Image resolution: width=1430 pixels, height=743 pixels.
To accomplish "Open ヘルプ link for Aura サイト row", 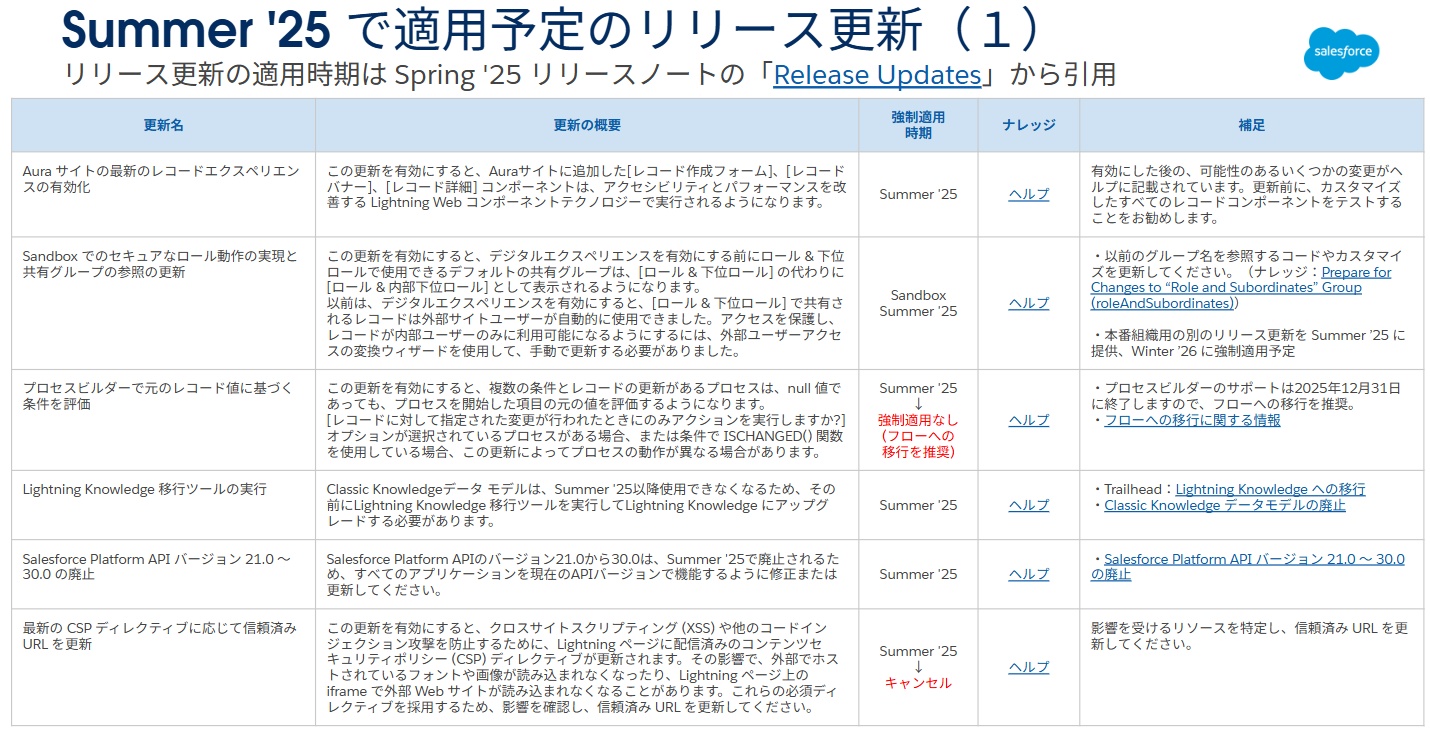I will point(1028,194).
